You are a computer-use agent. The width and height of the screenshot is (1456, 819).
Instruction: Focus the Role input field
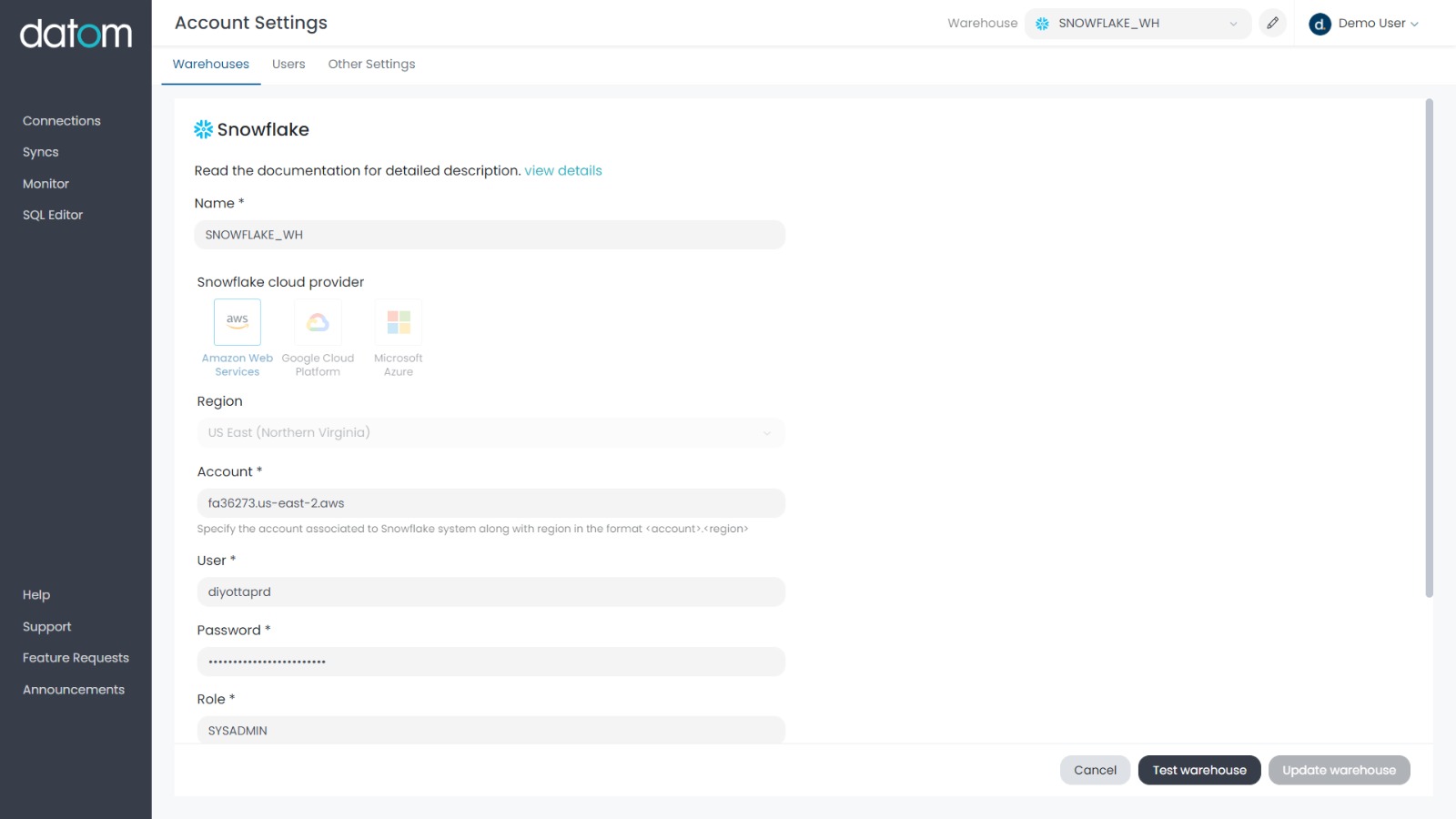(490, 730)
